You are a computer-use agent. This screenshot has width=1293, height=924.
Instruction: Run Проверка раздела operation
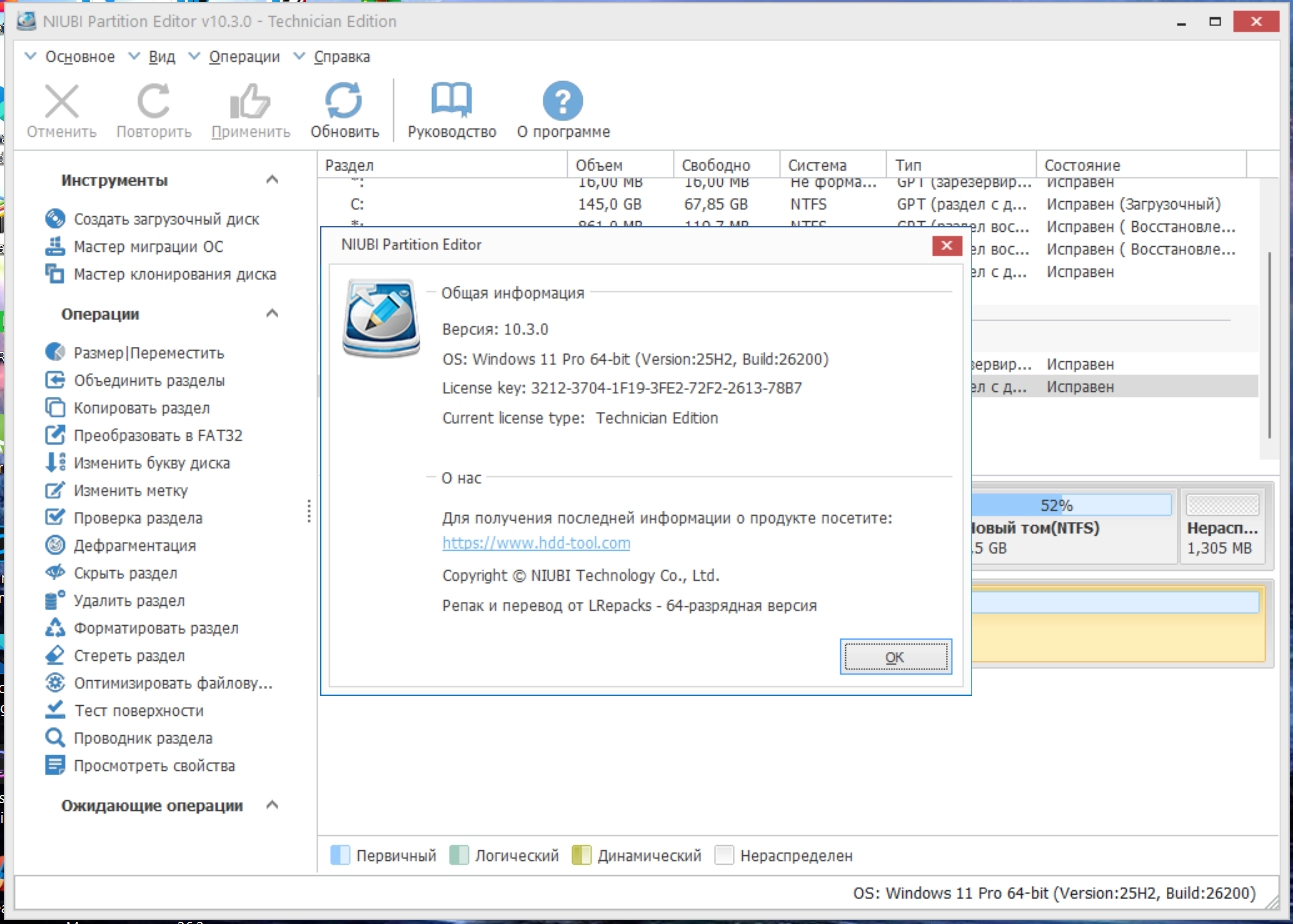click(124, 518)
